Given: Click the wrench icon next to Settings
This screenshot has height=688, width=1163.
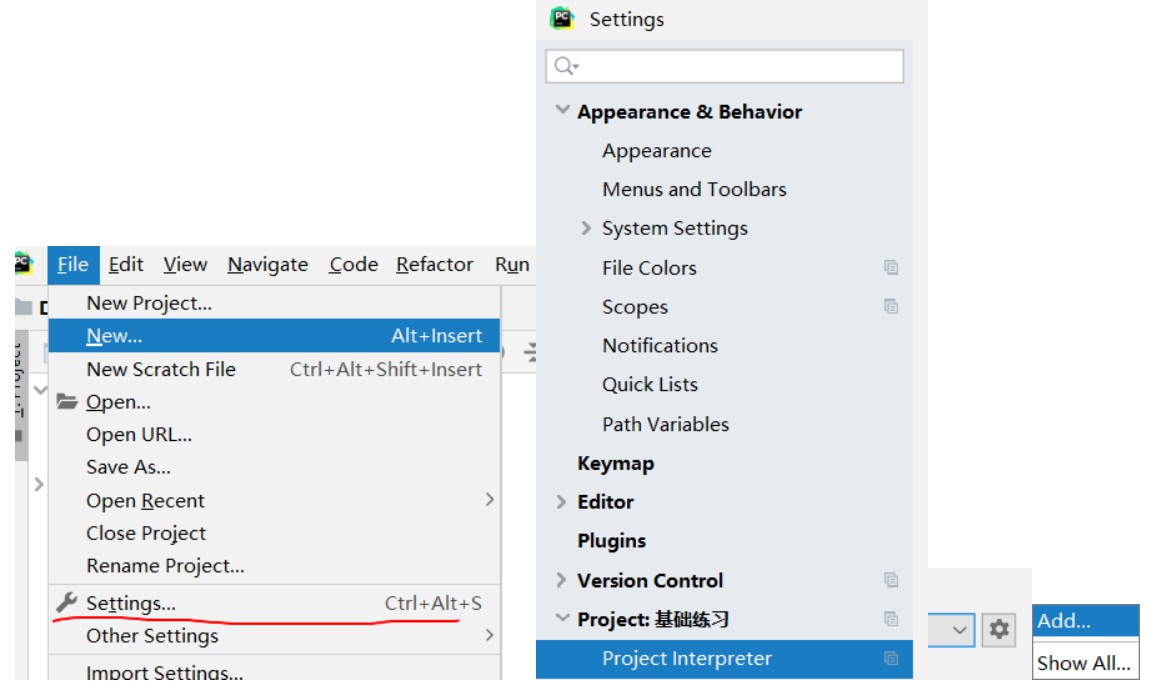Looking at the screenshot, I should [66, 603].
